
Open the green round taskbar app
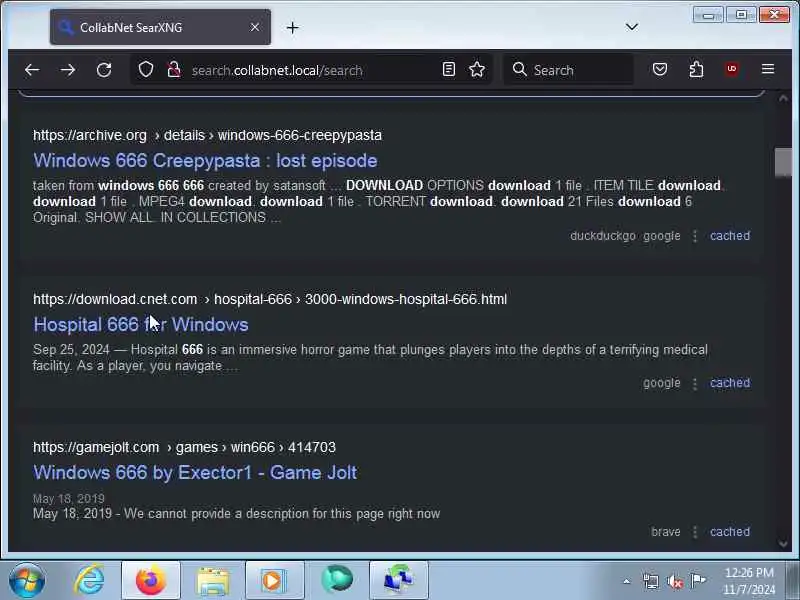337,580
